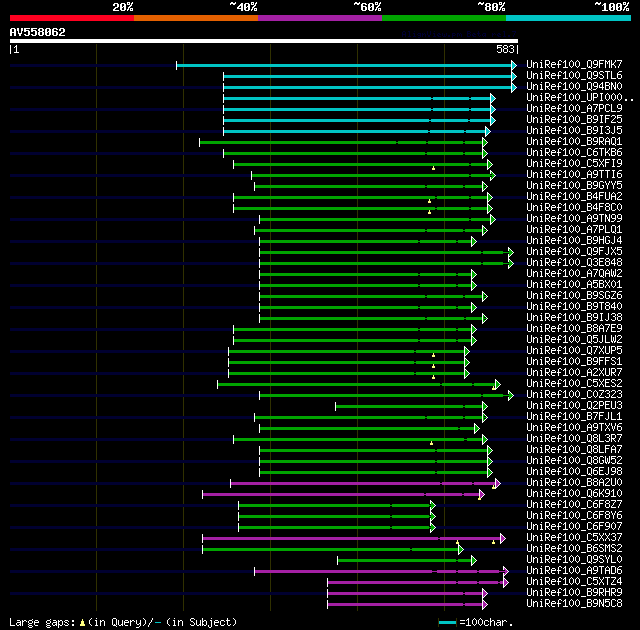Select label UniRef100_C5XES2
This screenshot has height=630, width=640.
(574, 384)
